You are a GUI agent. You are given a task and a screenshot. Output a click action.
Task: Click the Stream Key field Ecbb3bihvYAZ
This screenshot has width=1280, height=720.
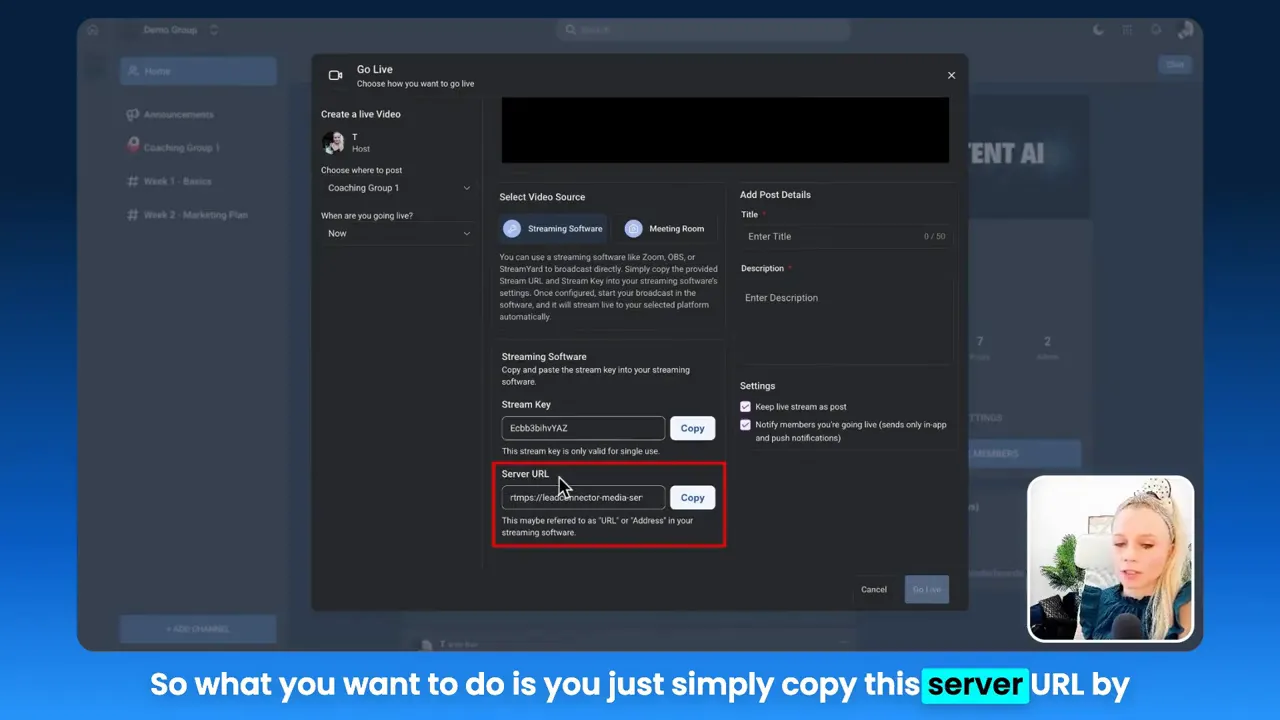pos(583,428)
